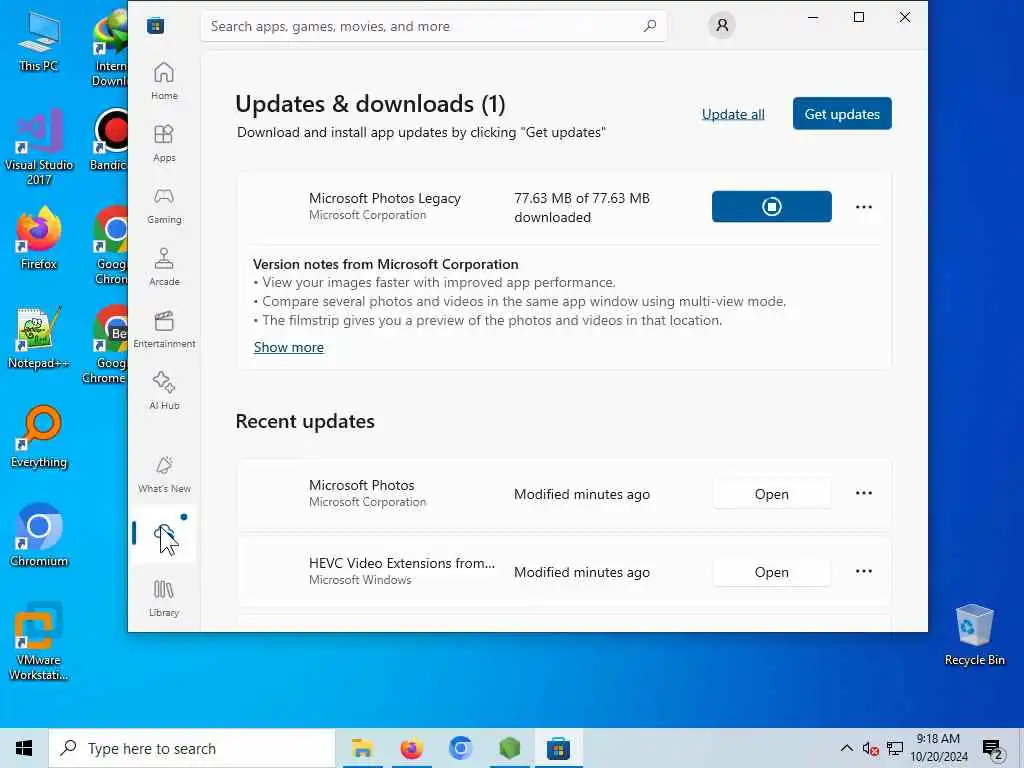This screenshot has height=768, width=1024.
Task: Click the Microsoft Store logo icon
Action: point(155,26)
